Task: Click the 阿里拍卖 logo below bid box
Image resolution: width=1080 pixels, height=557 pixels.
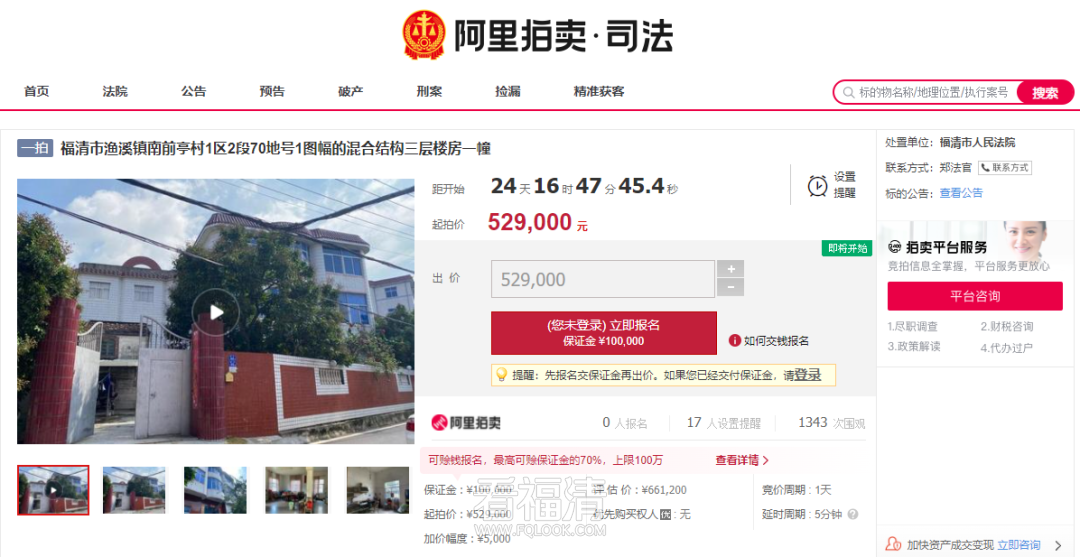Action: click(x=466, y=423)
